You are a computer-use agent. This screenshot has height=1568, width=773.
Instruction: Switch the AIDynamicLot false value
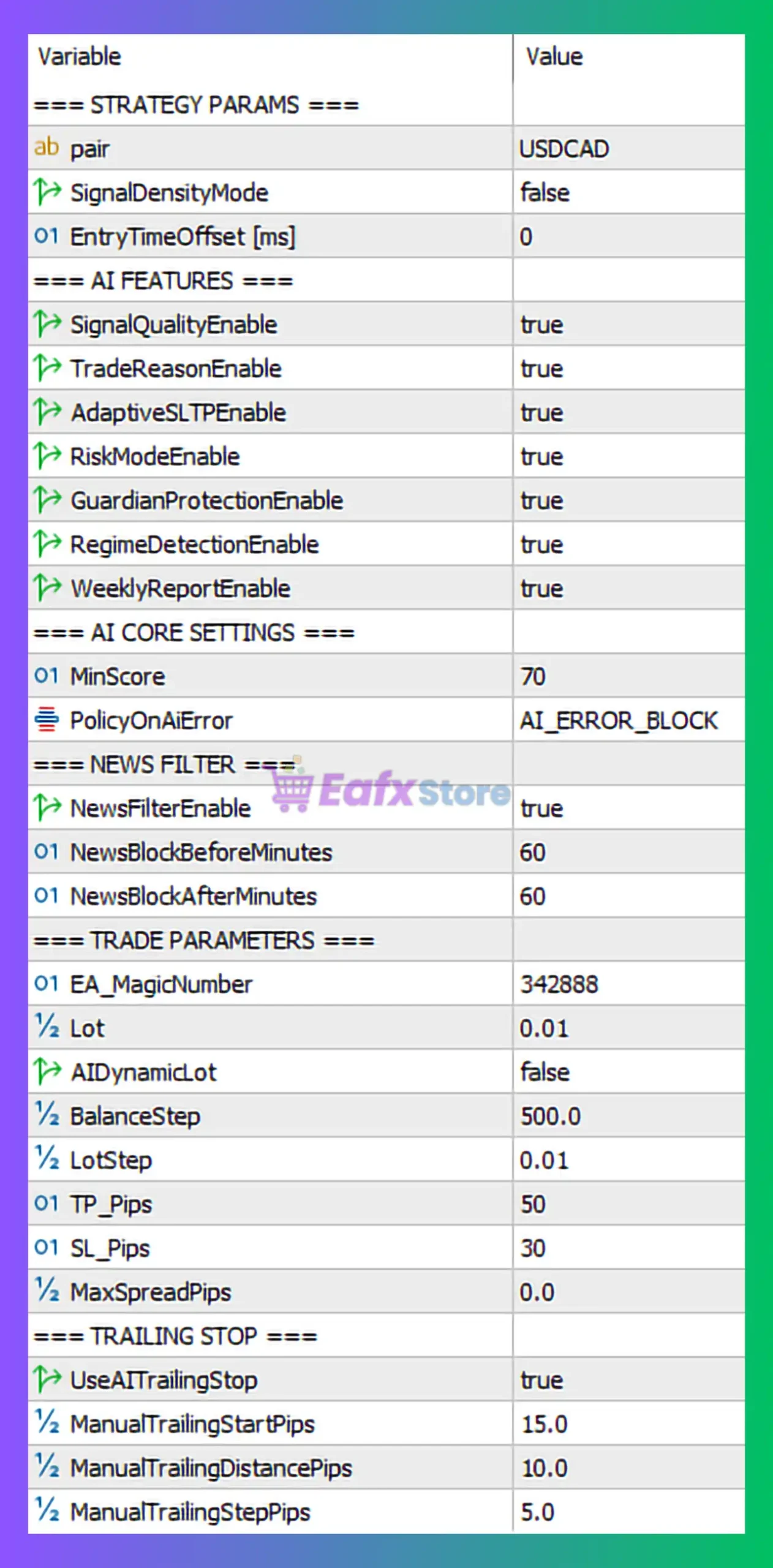pyautogui.click(x=545, y=1072)
